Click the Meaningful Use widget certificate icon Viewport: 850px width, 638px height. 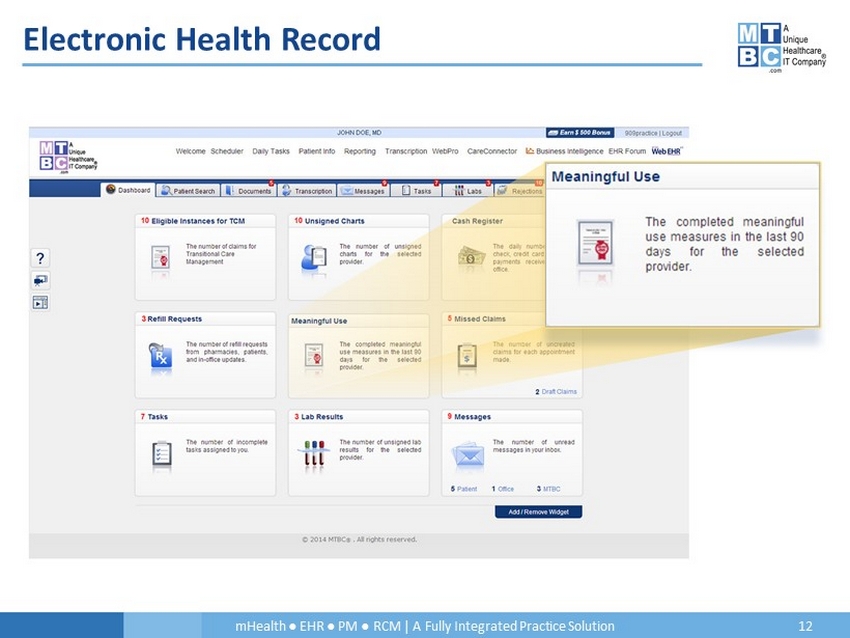(x=314, y=356)
